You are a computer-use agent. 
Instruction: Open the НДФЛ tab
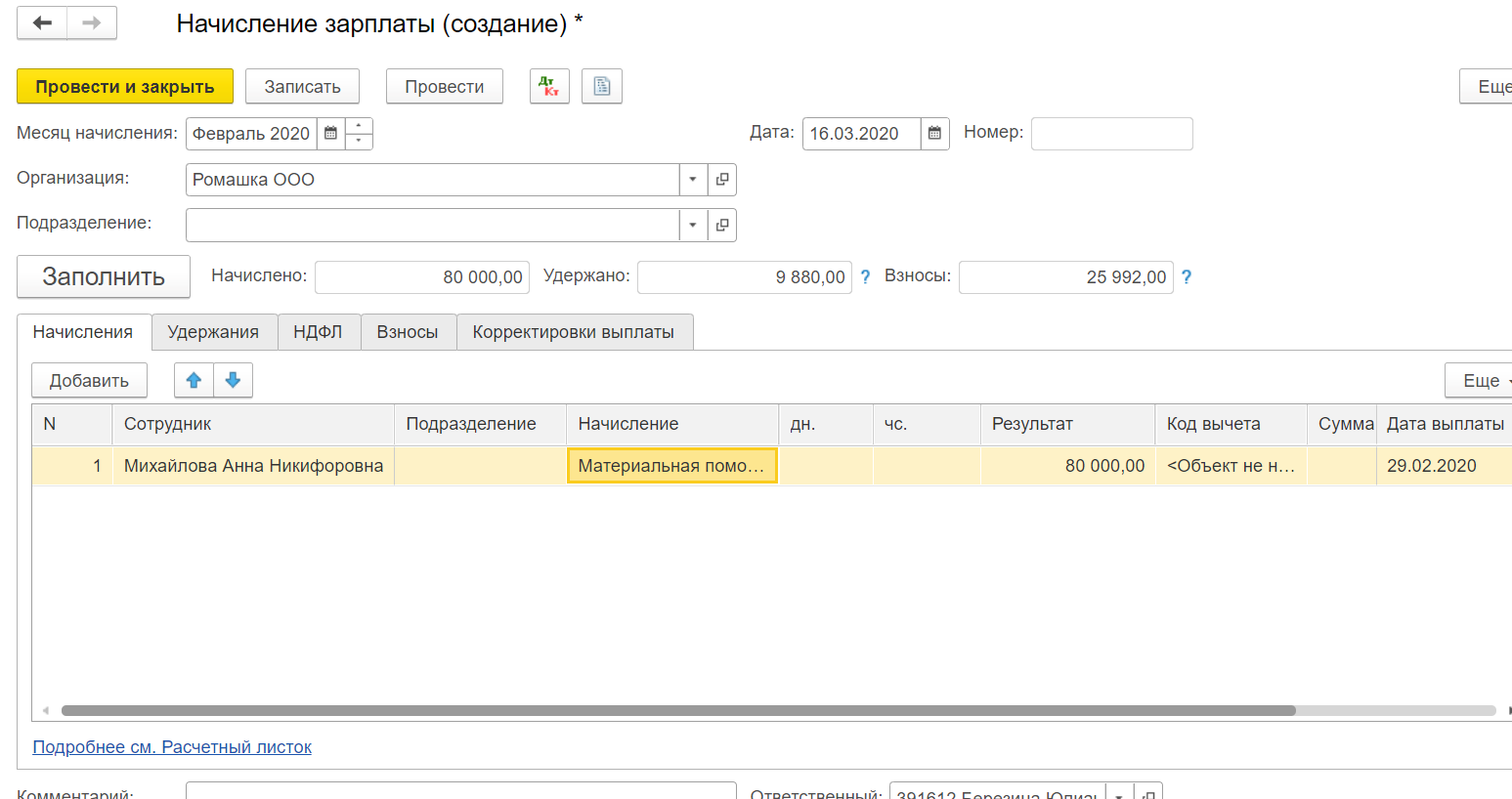click(318, 332)
